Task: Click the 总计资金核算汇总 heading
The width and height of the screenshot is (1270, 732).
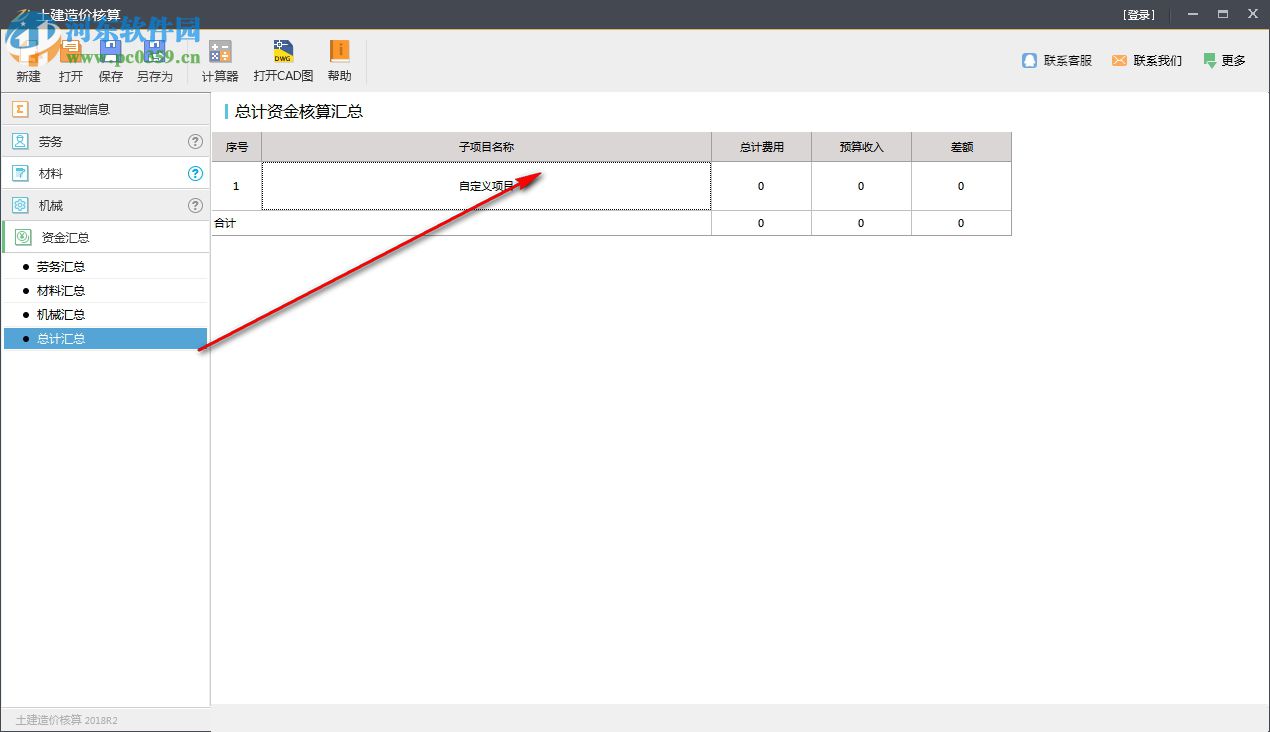Action: point(299,112)
